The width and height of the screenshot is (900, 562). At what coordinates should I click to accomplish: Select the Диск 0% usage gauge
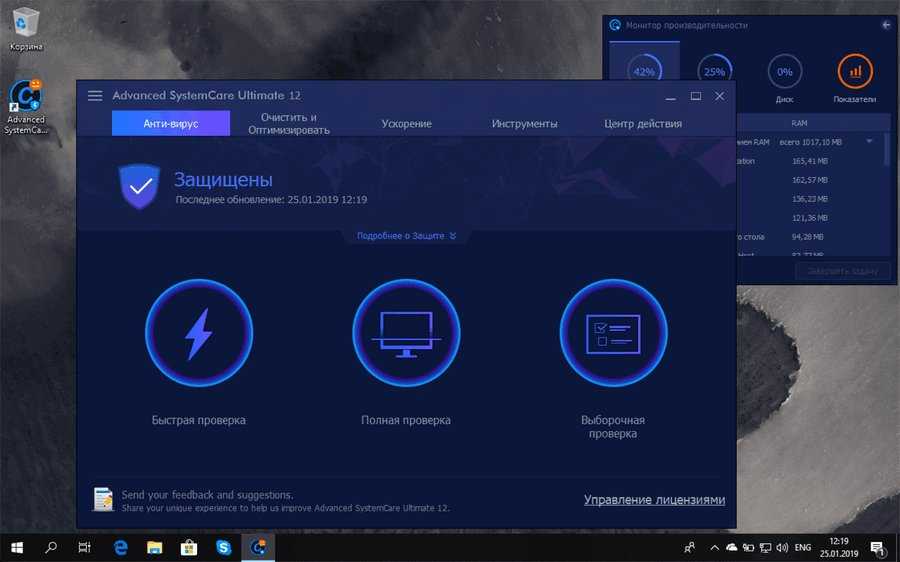point(784,72)
